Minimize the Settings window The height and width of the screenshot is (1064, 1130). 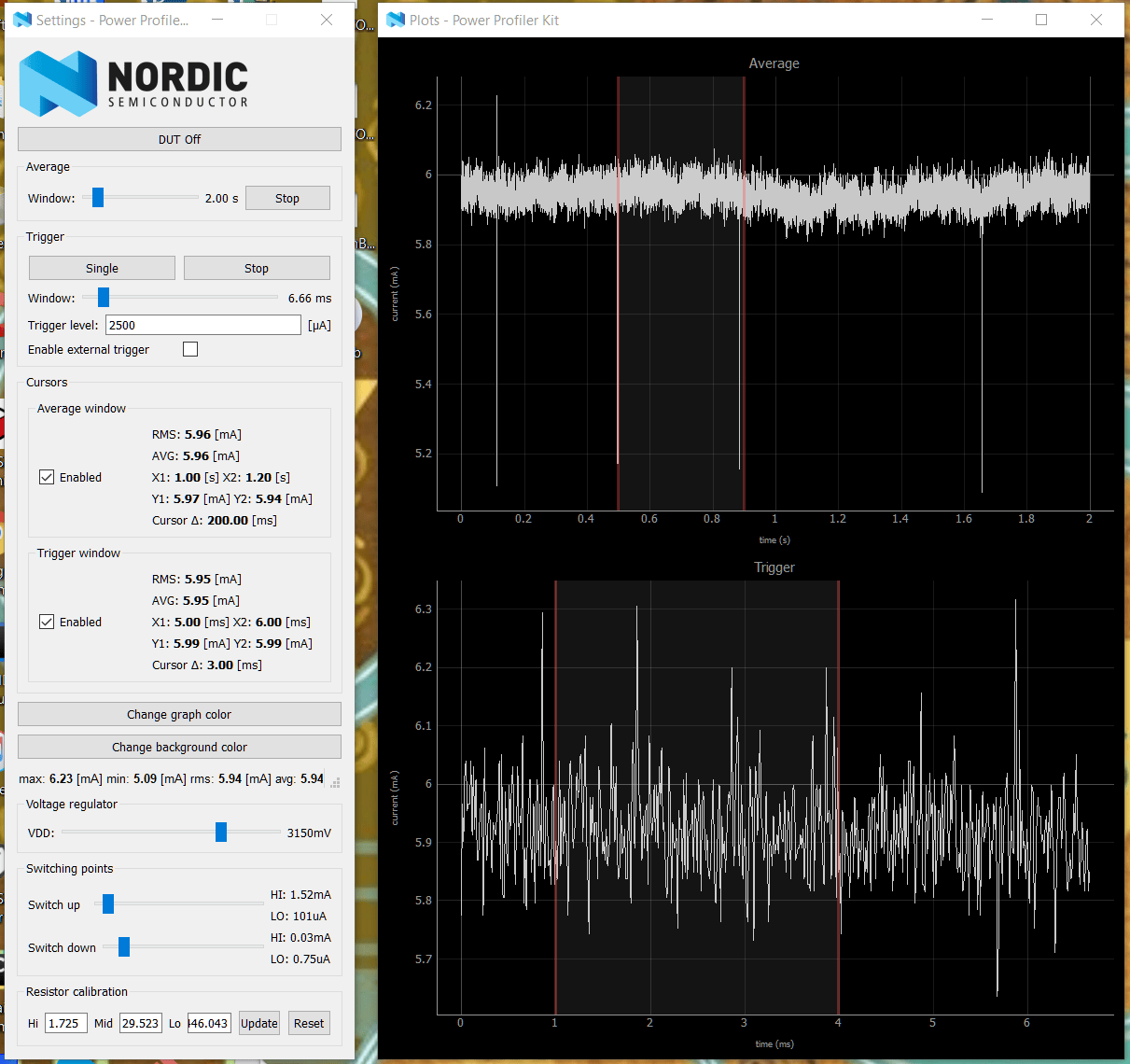tap(216, 20)
